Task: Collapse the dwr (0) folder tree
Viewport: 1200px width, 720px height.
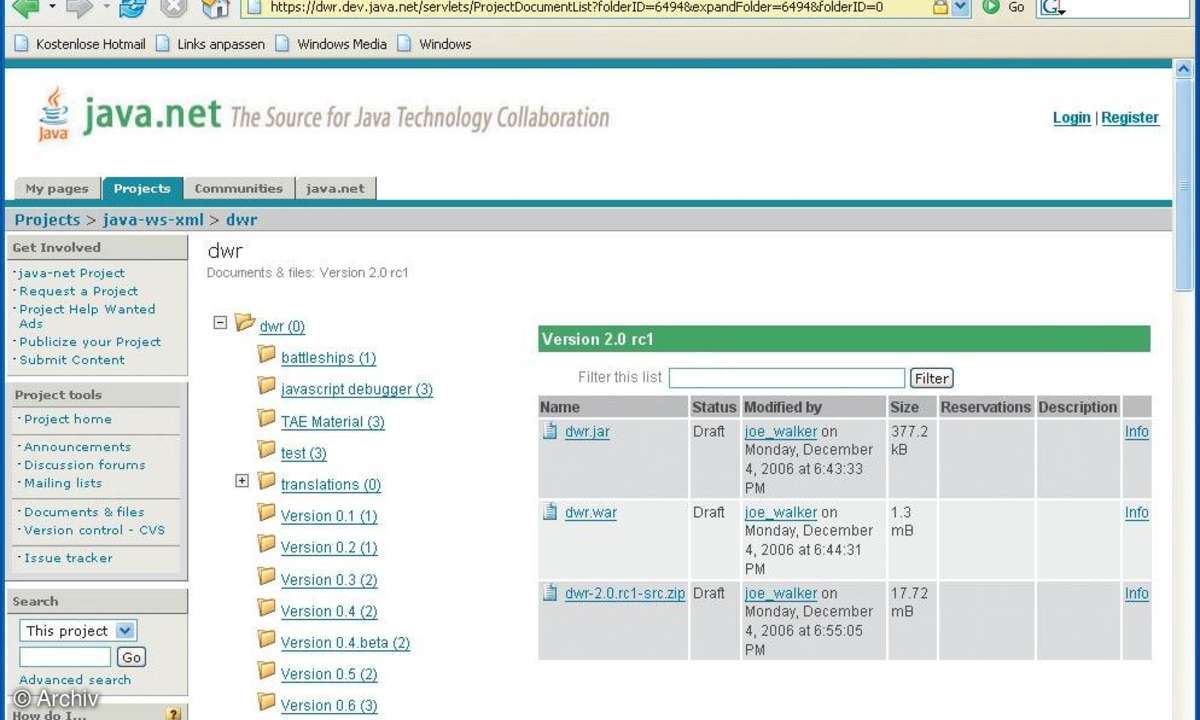Action: 220,322
